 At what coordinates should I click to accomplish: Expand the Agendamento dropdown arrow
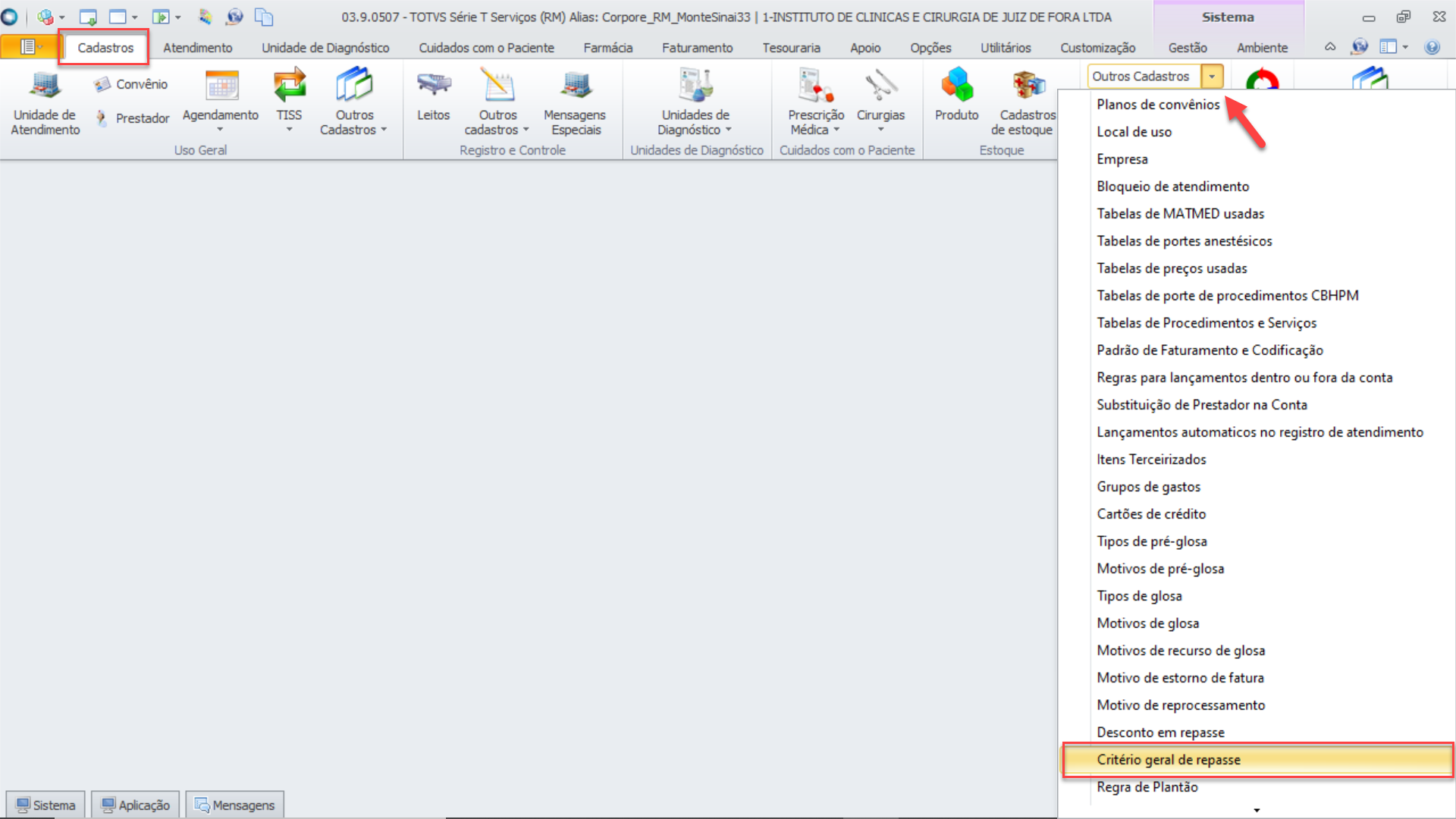220,130
